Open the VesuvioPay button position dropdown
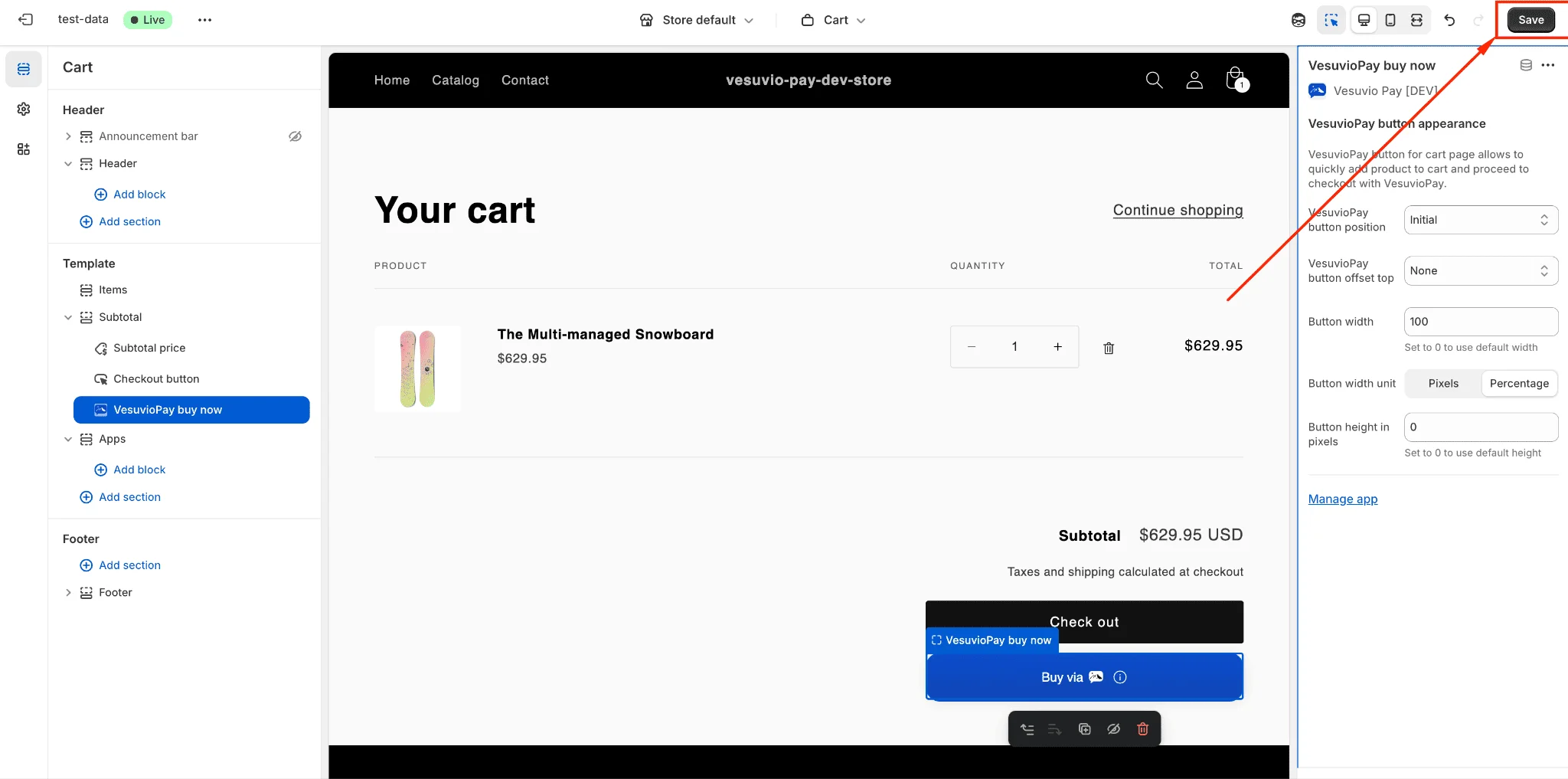 click(1480, 220)
